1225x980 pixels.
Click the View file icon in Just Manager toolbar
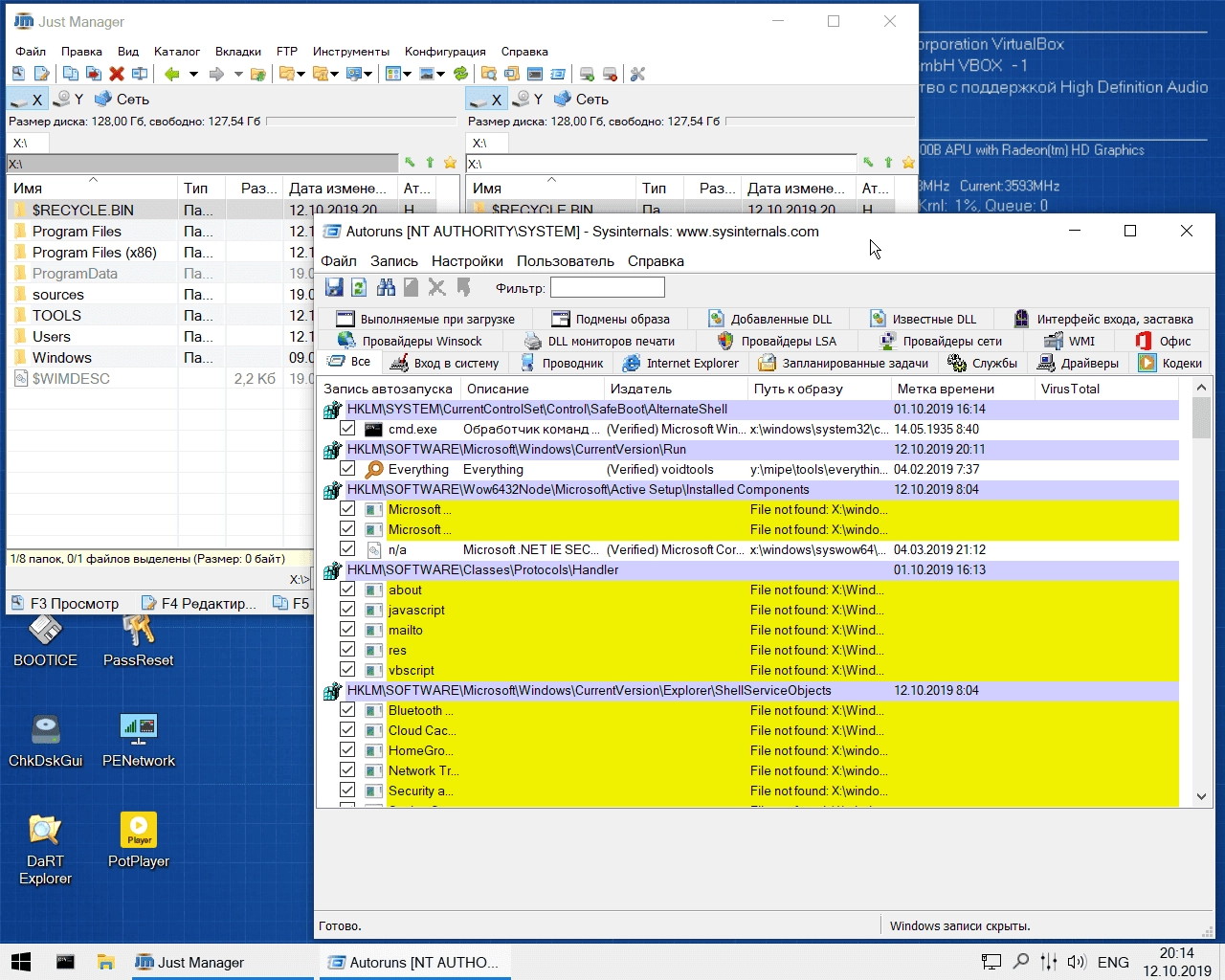coord(18,74)
